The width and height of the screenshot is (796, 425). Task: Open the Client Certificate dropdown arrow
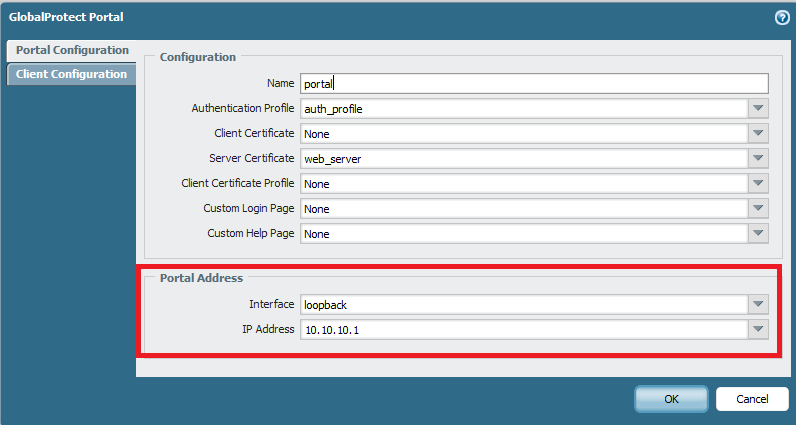click(x=758, y=133)
